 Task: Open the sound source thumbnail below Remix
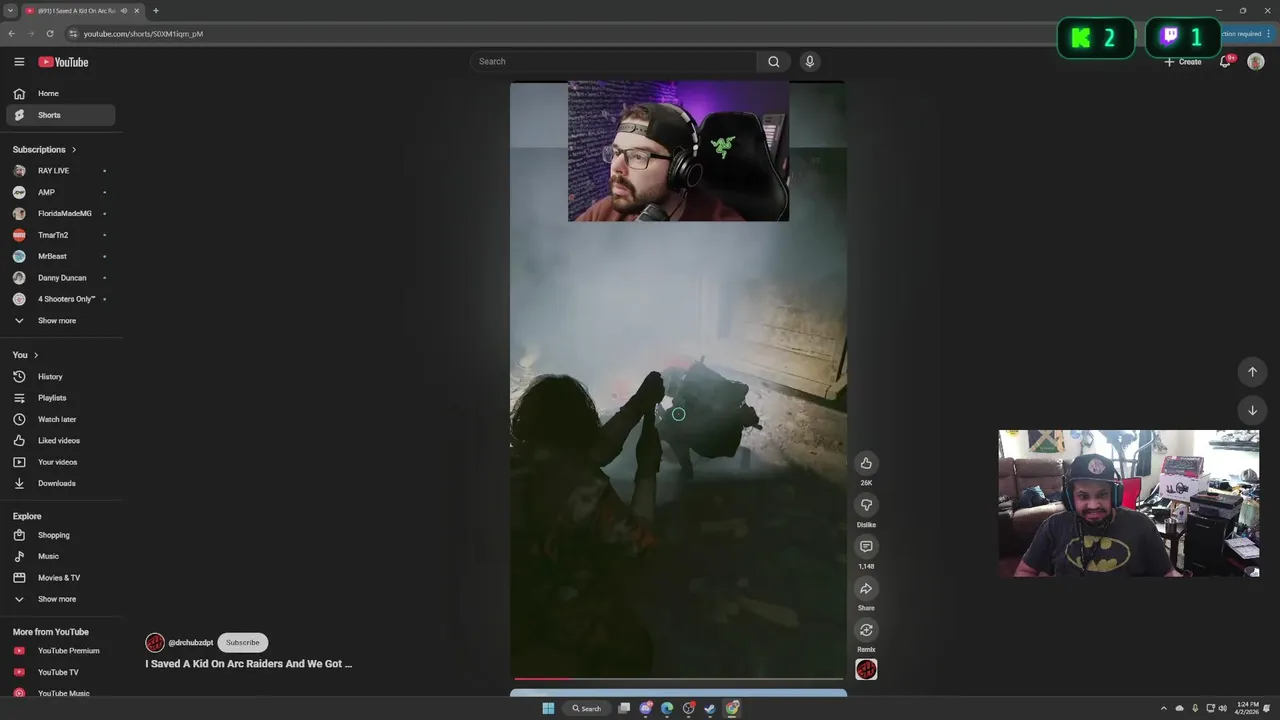866,670
